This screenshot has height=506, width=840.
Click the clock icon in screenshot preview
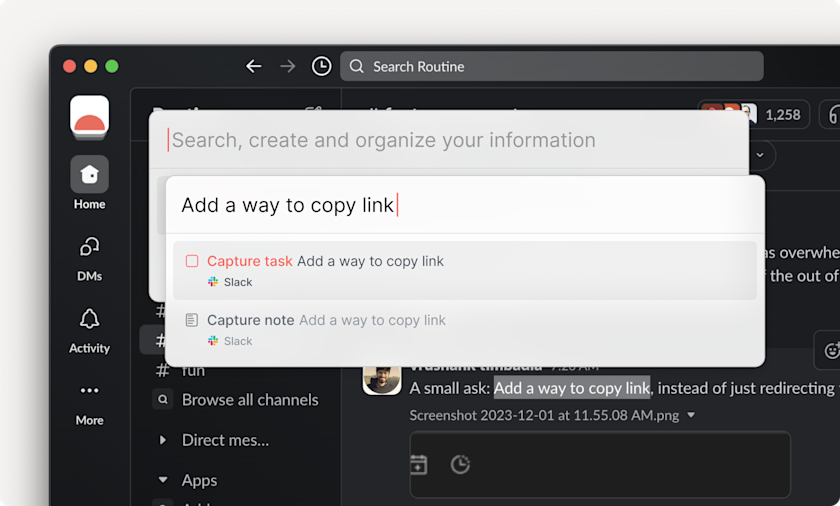pos(460,464)
